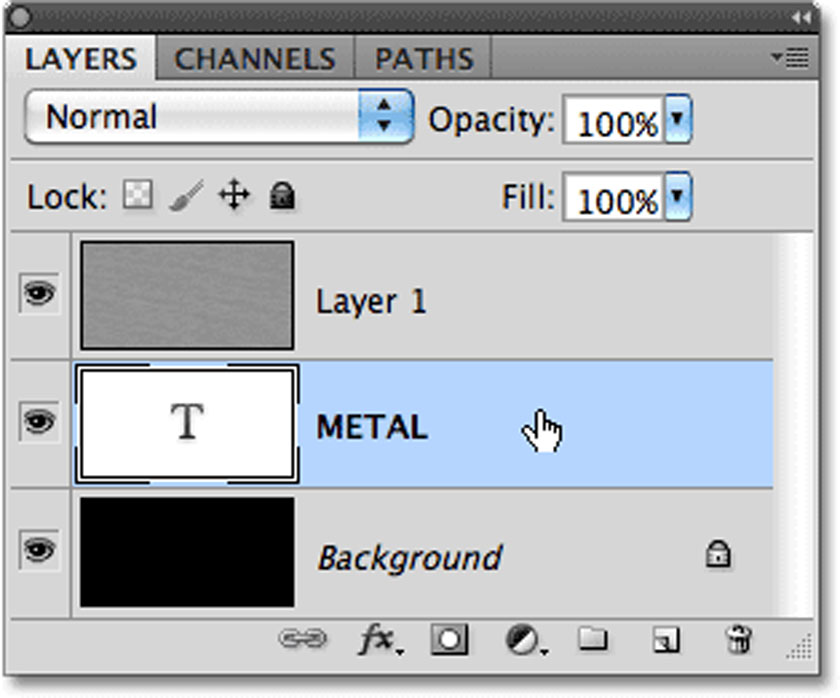Lock transparent pixels

point(138,194)
